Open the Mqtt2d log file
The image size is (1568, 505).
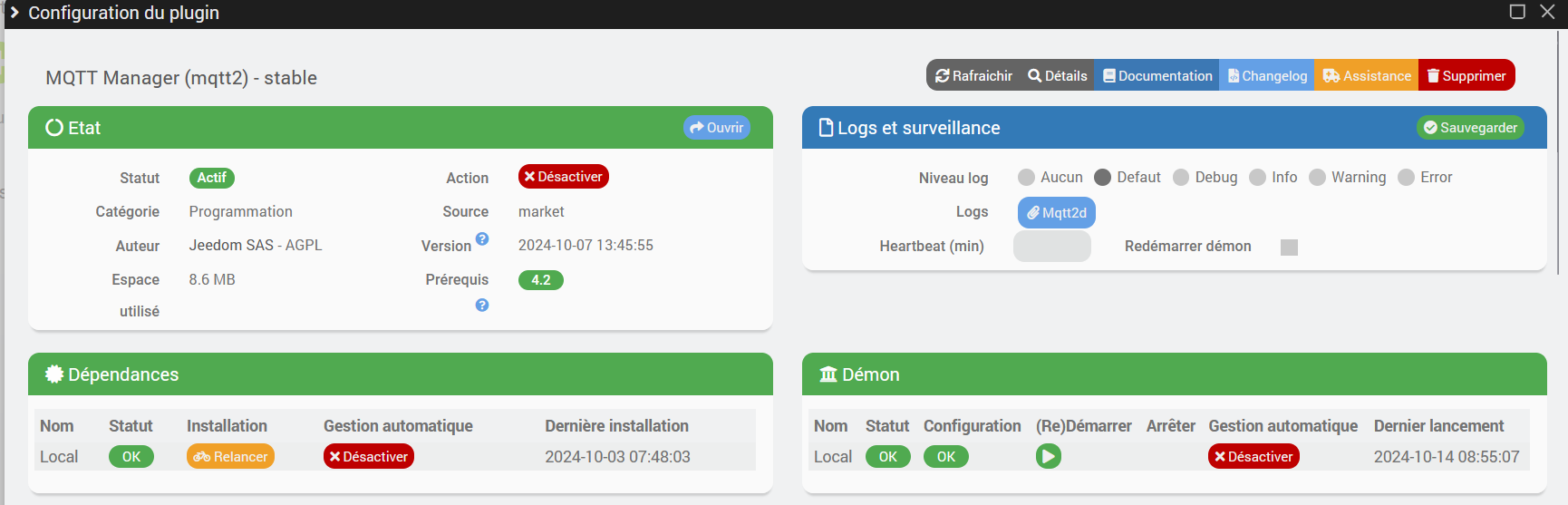pyautogui.click(x=1057, y=213)
